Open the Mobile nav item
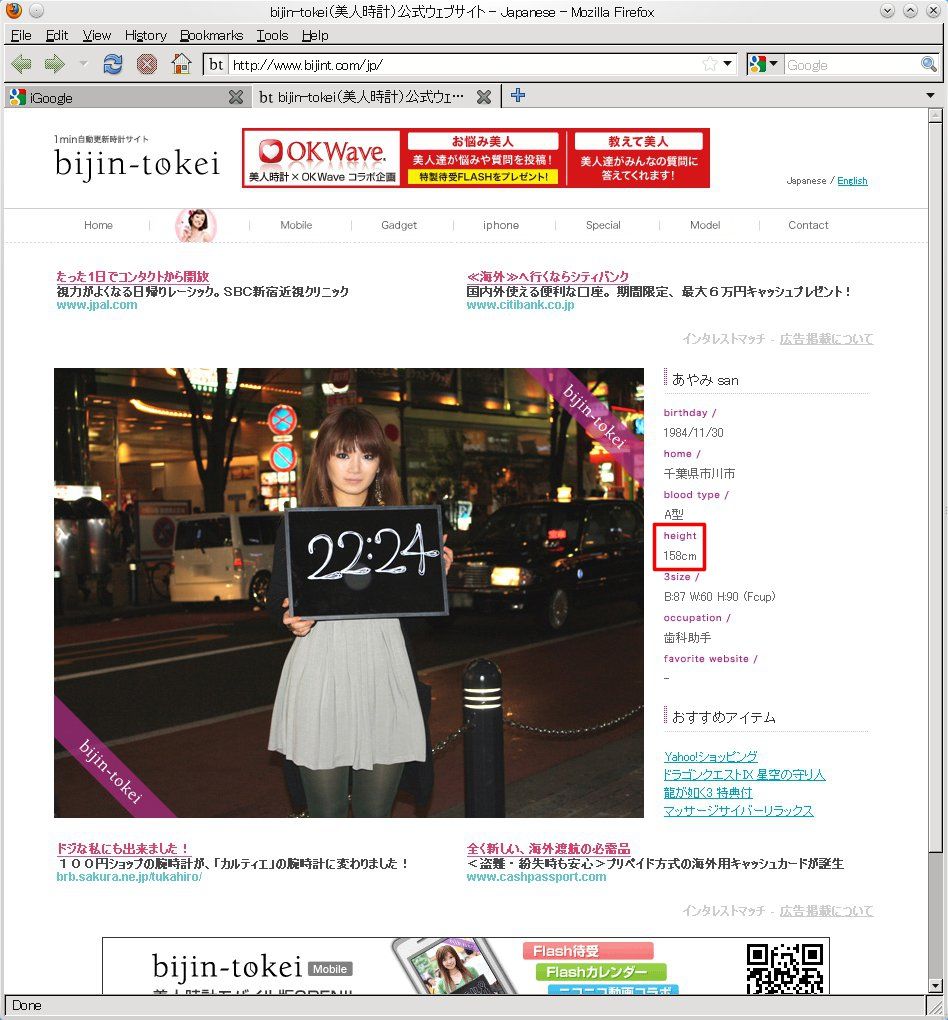 pos(296,225)
